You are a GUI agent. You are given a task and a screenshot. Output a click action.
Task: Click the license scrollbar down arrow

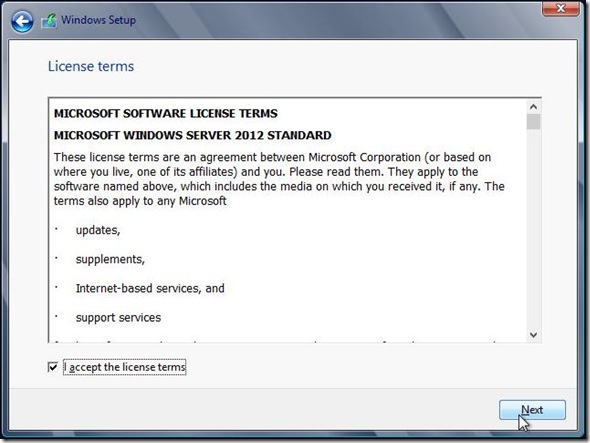tap(533, 334)
